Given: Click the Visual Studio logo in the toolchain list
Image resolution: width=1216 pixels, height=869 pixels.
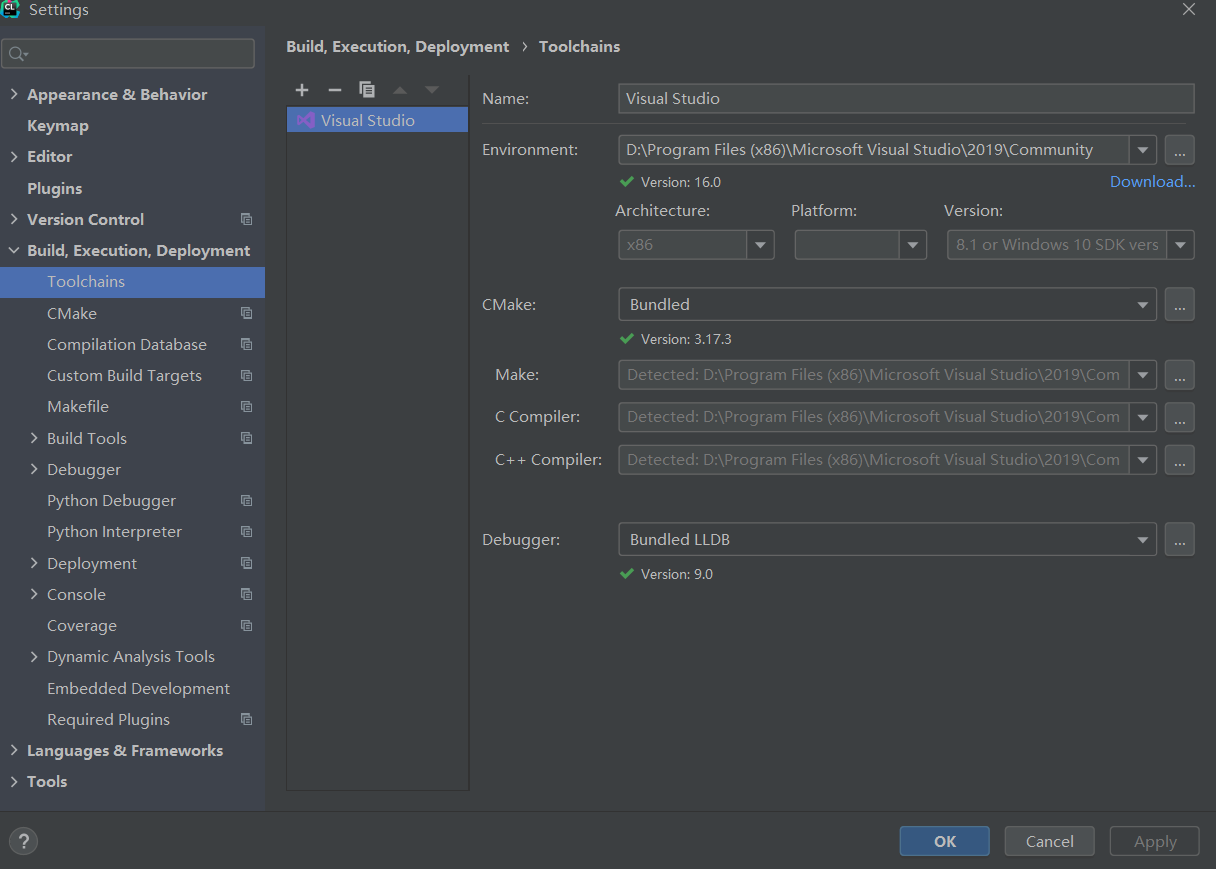Looking at the screenshot, I should [305, 119].
